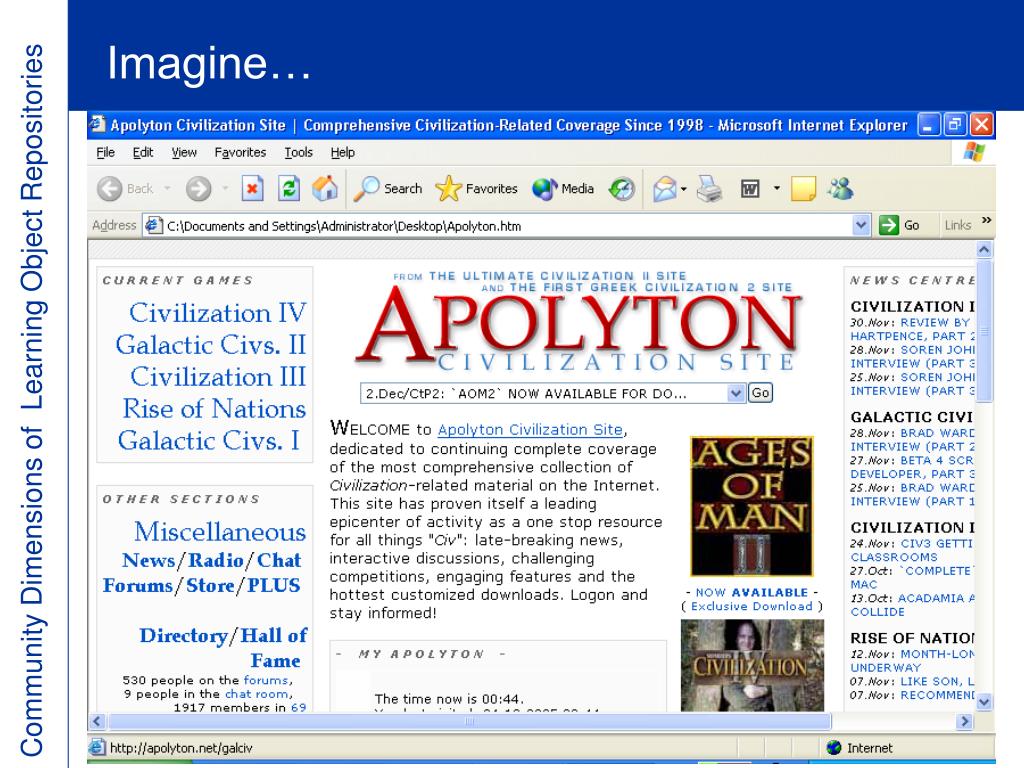
Task: Open the Chat link
Action: [x=279, y=560]
